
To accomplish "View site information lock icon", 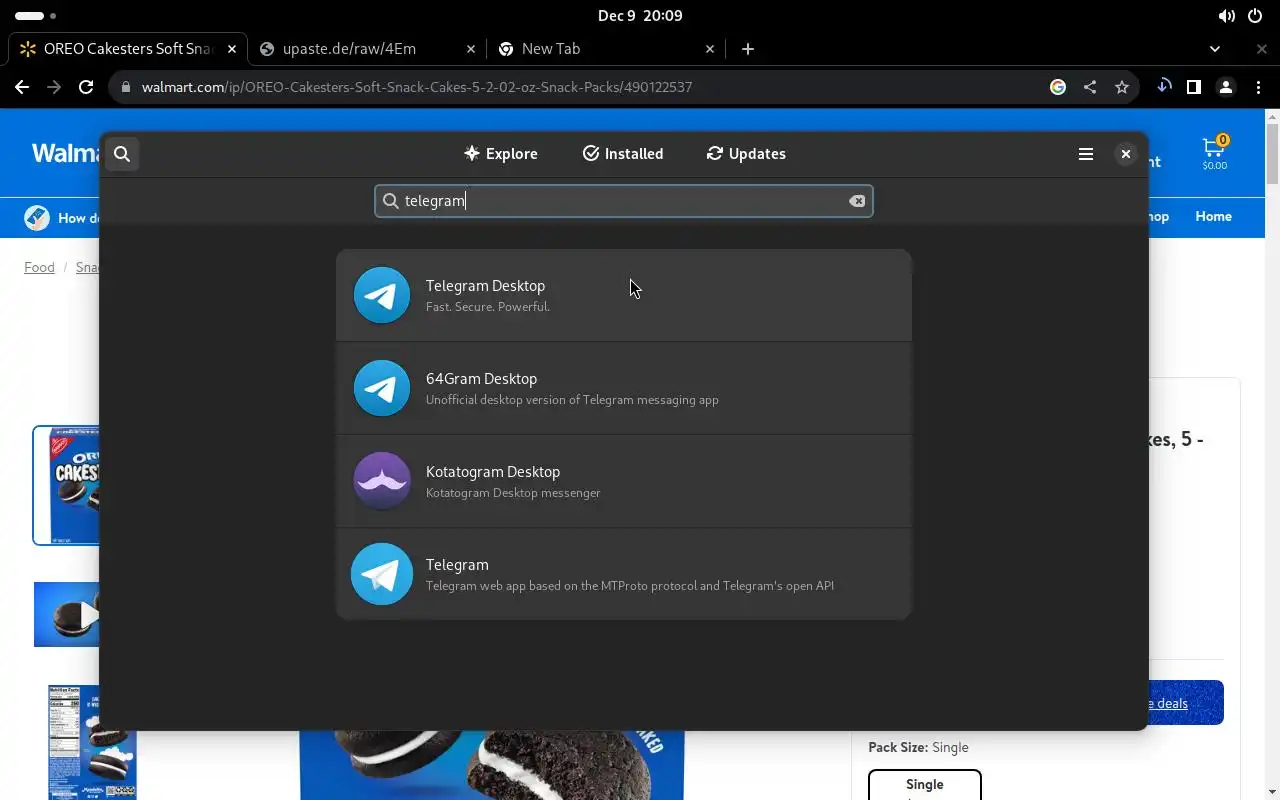I will click(x=125, y=87).
